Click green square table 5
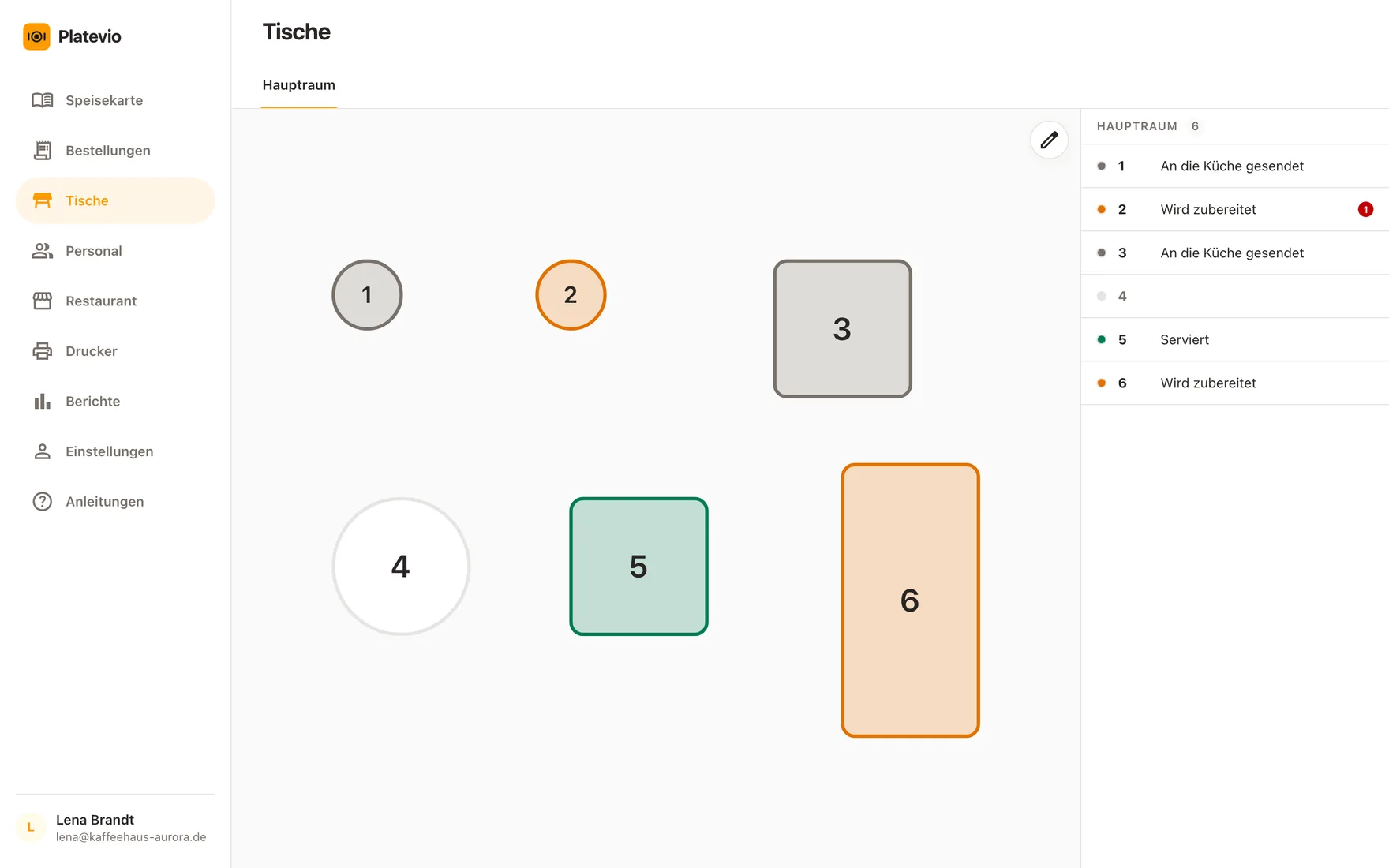 [638, 567]
